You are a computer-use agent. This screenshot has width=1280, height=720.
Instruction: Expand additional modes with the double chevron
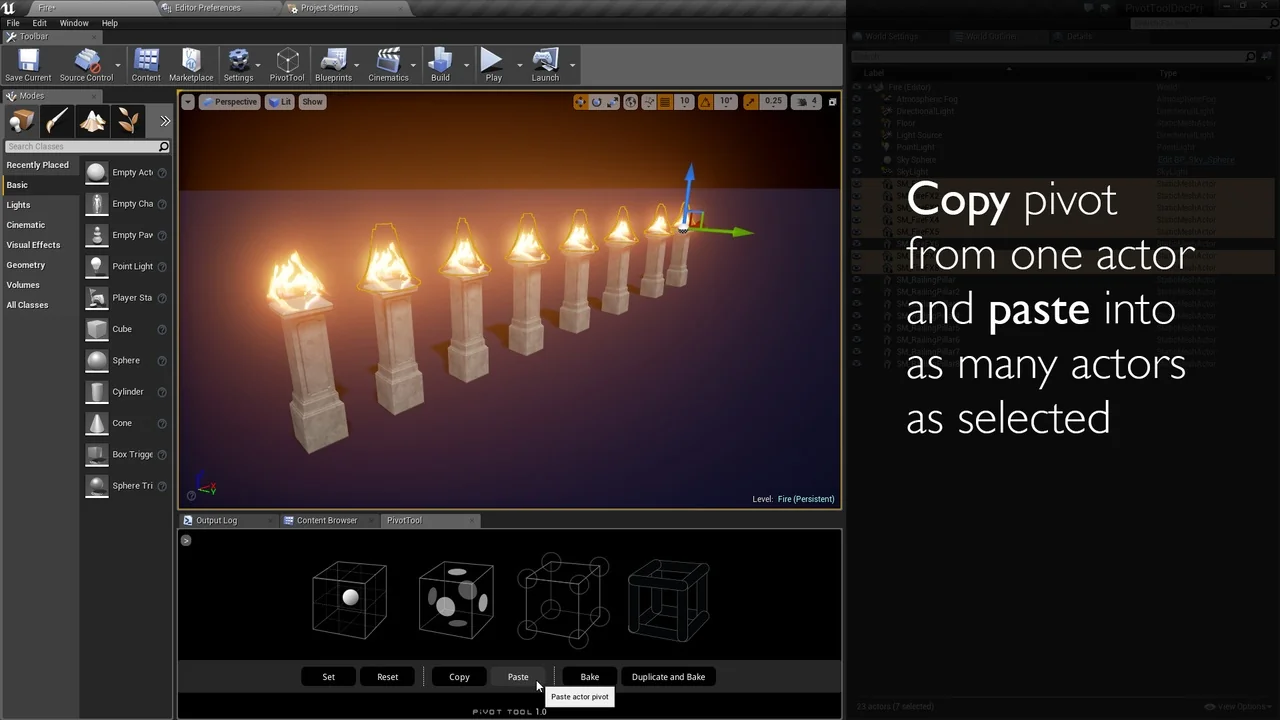(x=163, y=120)
